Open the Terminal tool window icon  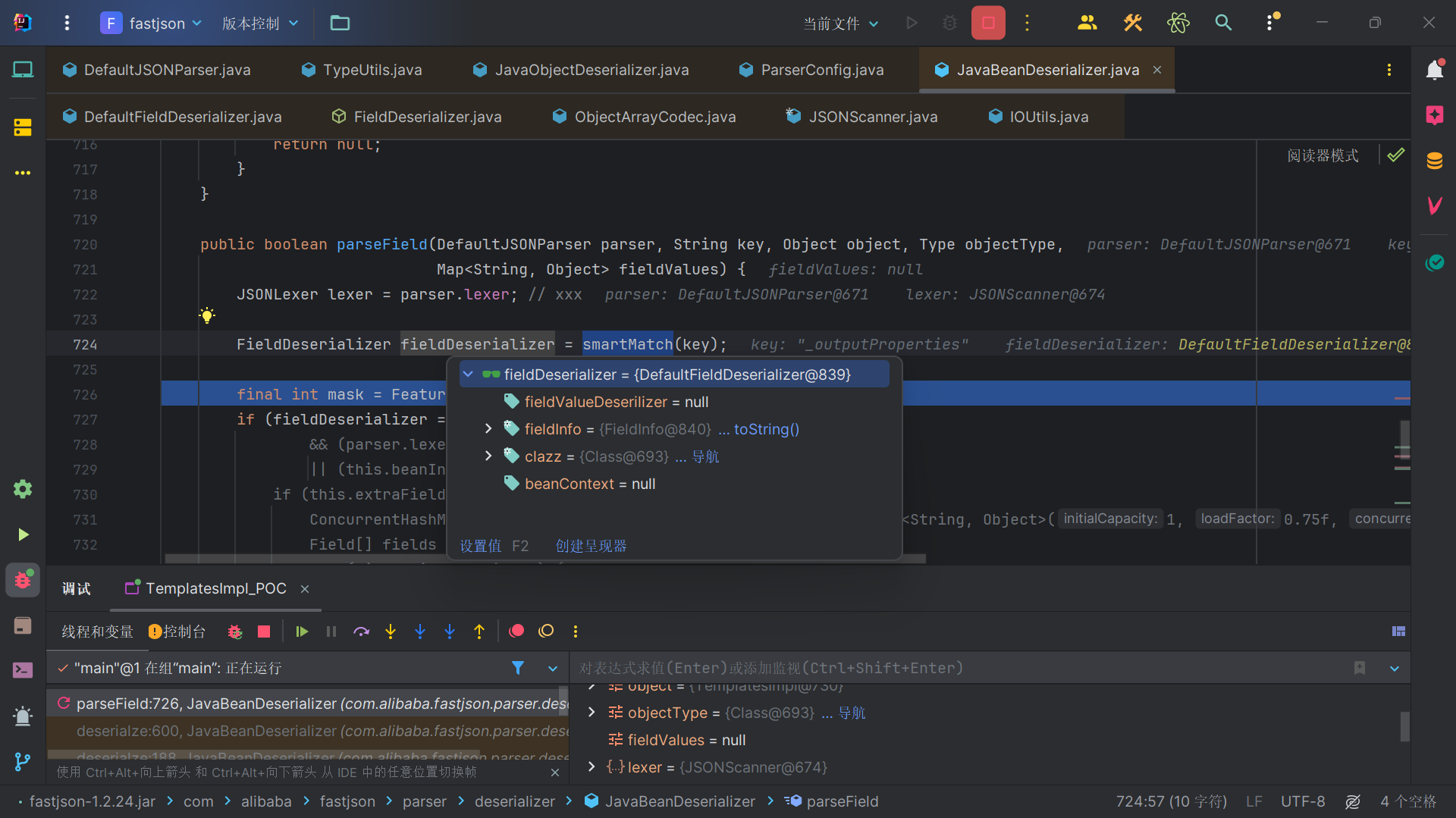click(23, 670)
